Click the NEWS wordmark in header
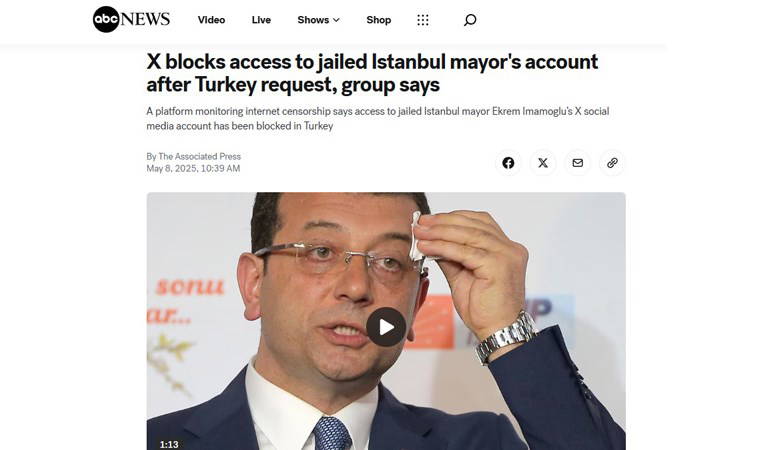 [x=145, y=19]
